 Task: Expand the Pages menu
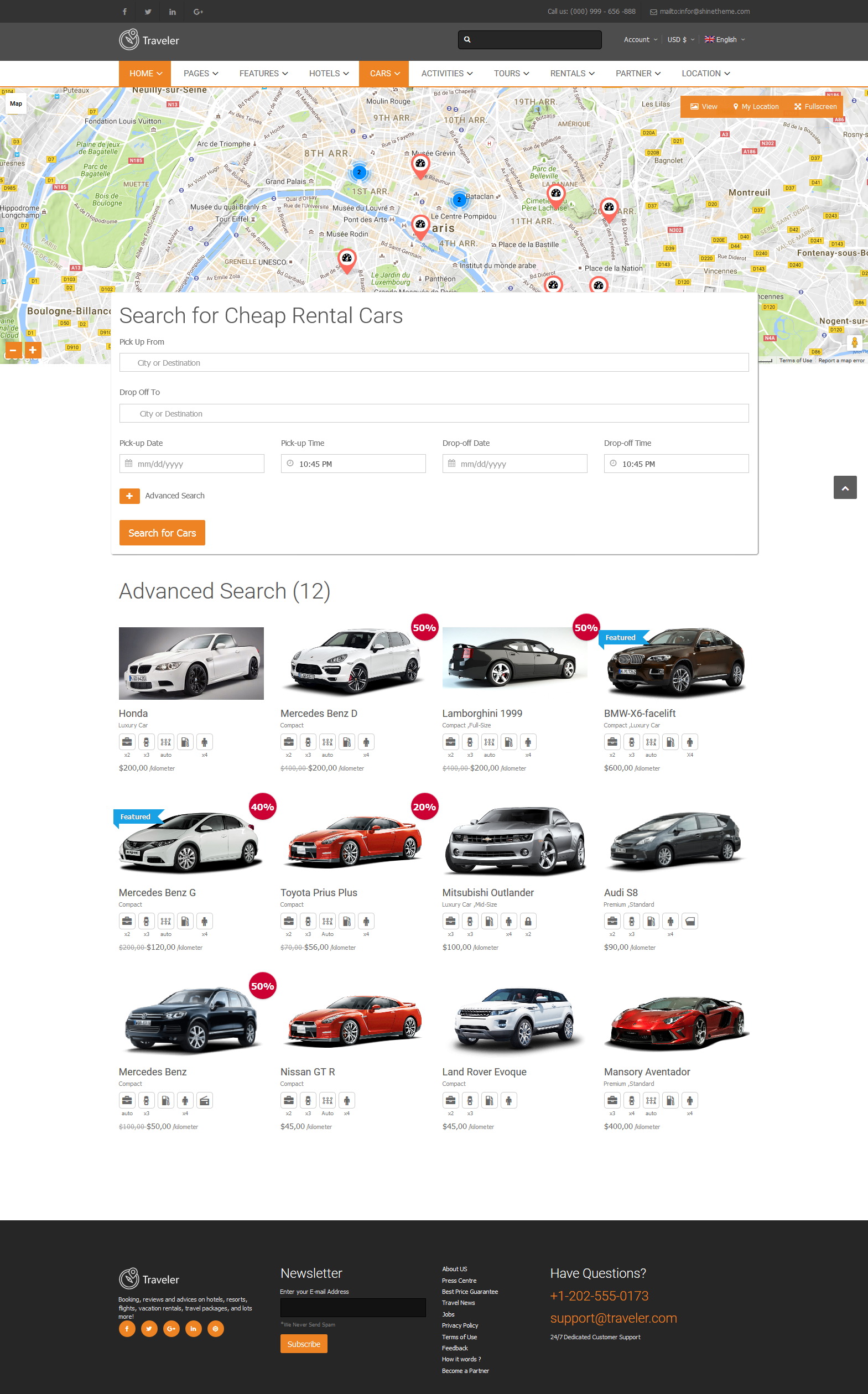point(201,74)
